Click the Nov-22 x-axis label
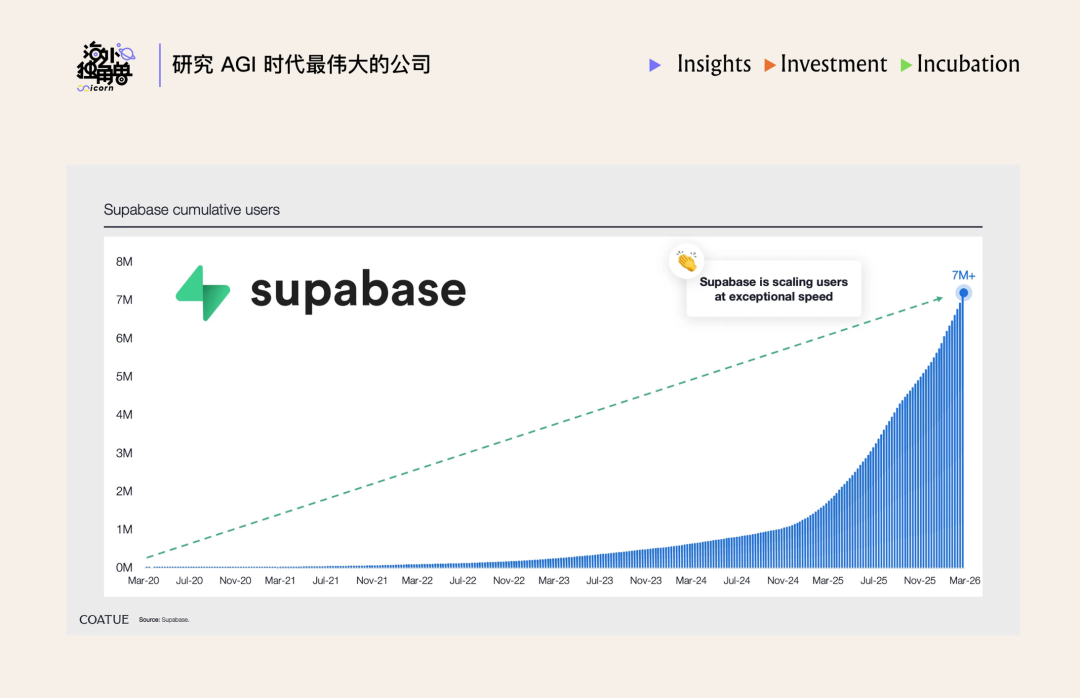Screen dimensions: 1080x698 (509, 581)
